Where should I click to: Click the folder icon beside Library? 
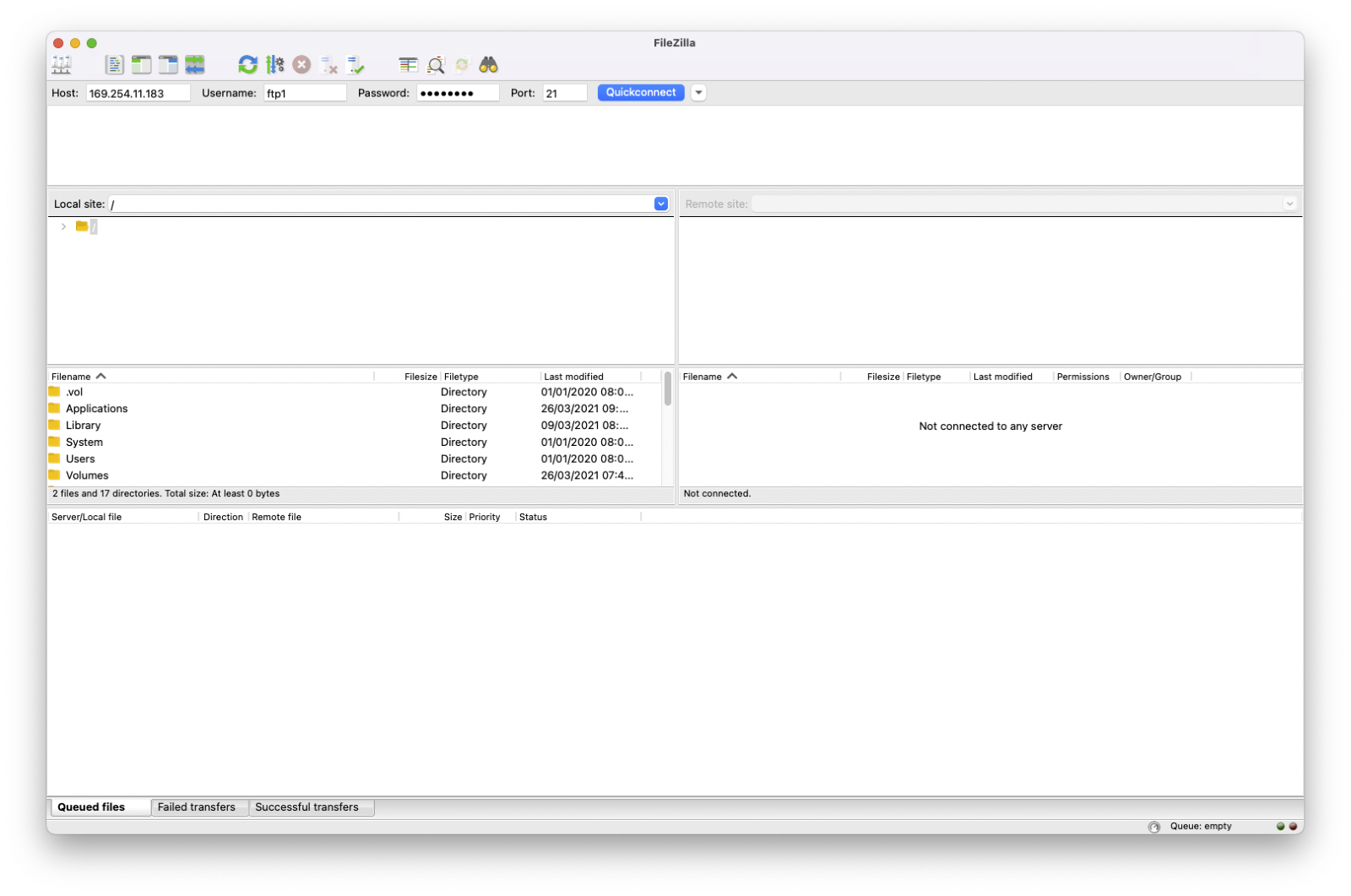coord(55,426)
